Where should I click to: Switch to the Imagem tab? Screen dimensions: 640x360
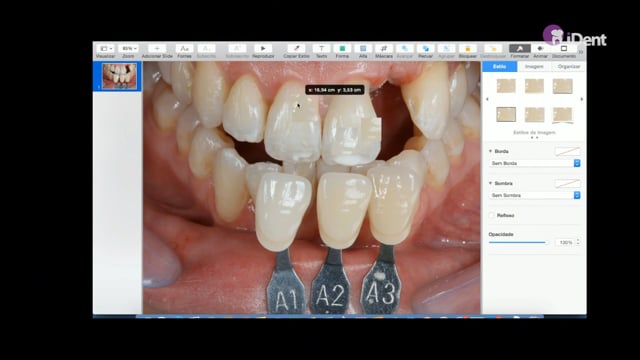(x=534, y=67)
